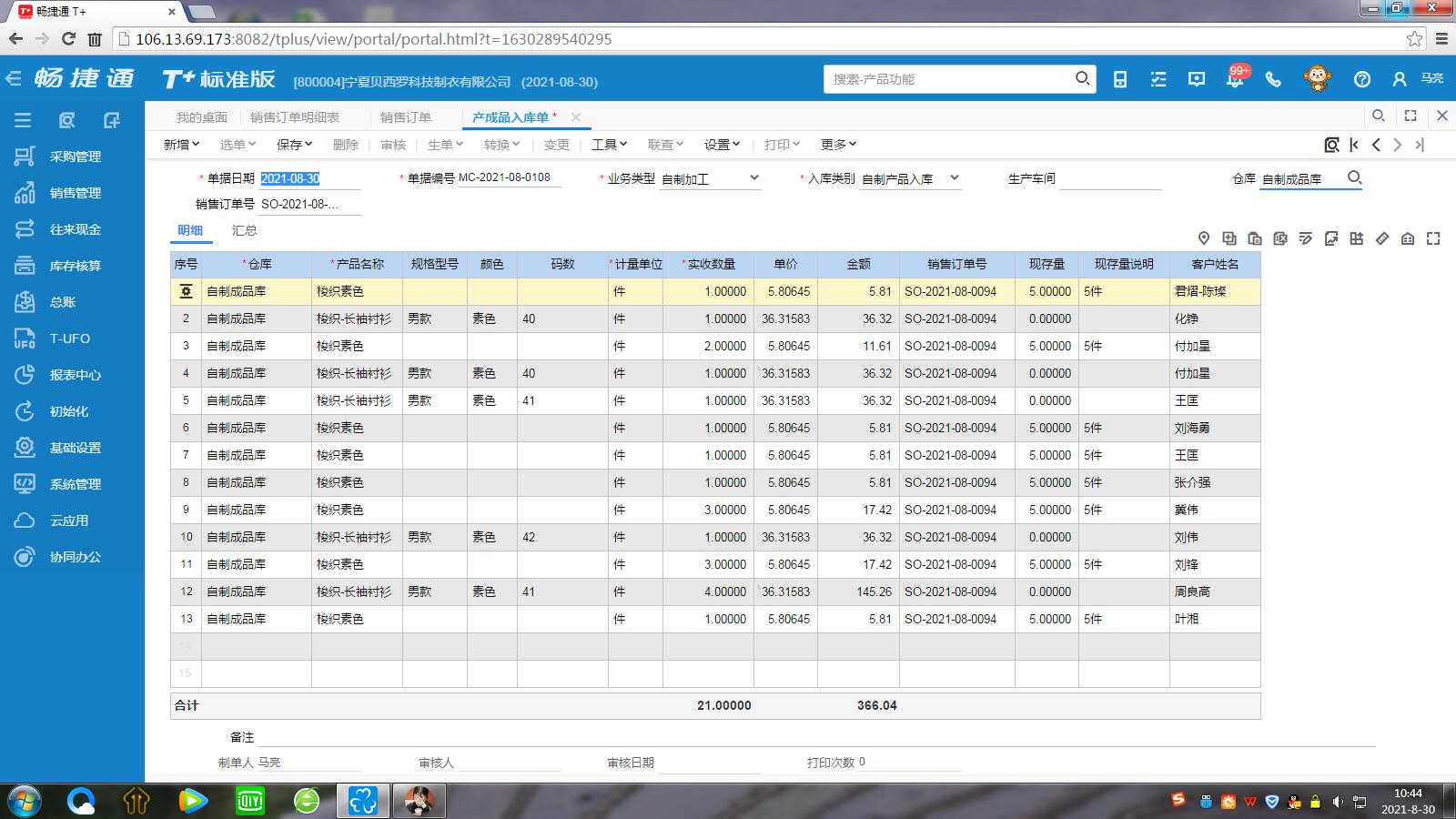
Task: Select the 产成品入库单 tab
Action: coord(511,117)
